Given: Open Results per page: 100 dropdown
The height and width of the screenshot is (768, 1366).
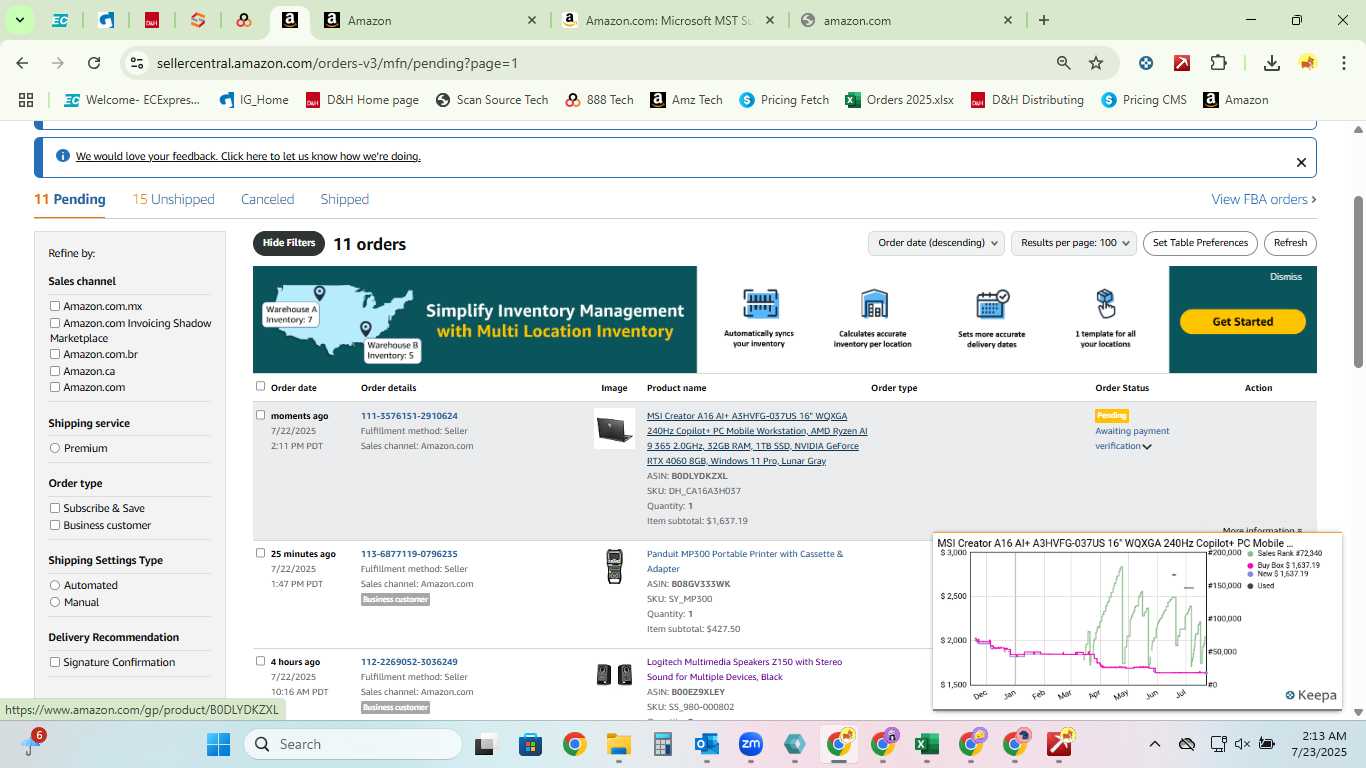Looking at the screenshot, I should 1075,243.
